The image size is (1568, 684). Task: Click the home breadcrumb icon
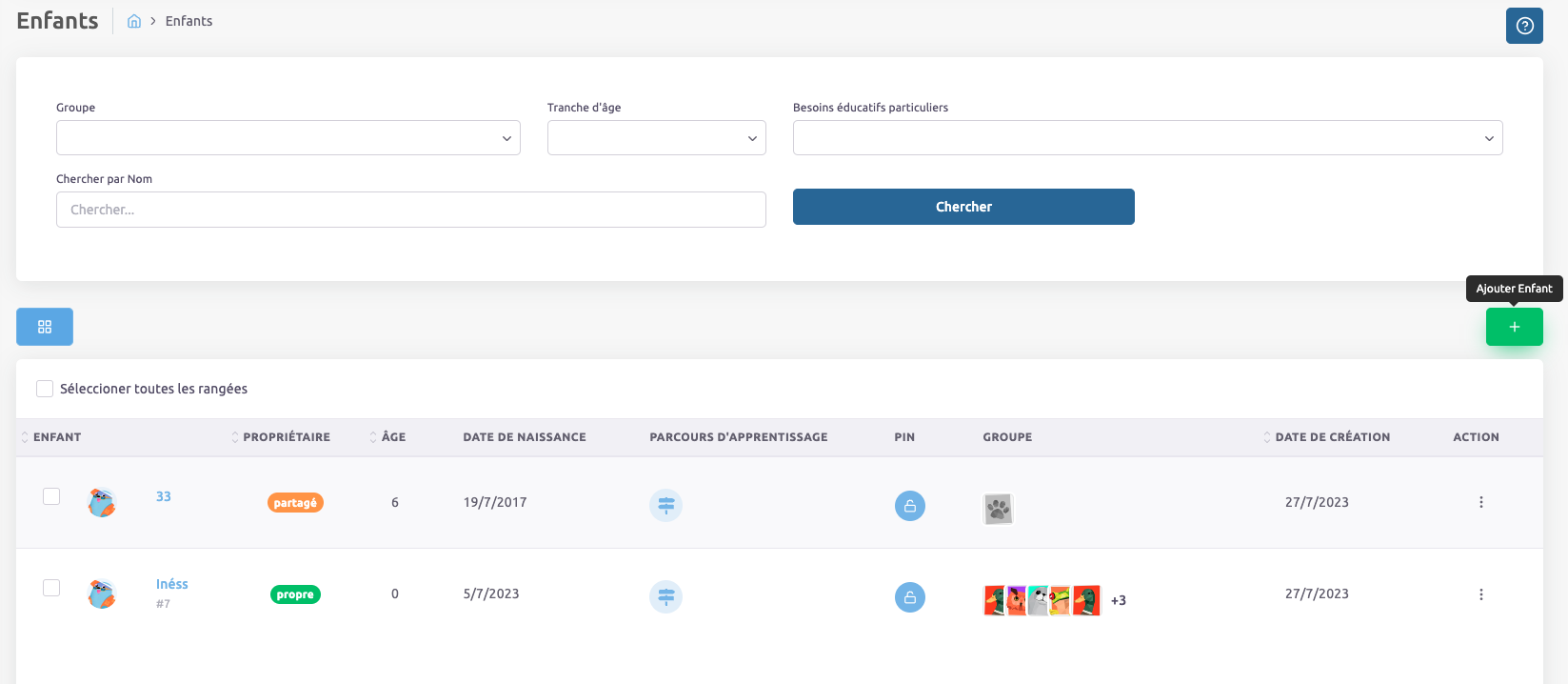click(134, 21)
